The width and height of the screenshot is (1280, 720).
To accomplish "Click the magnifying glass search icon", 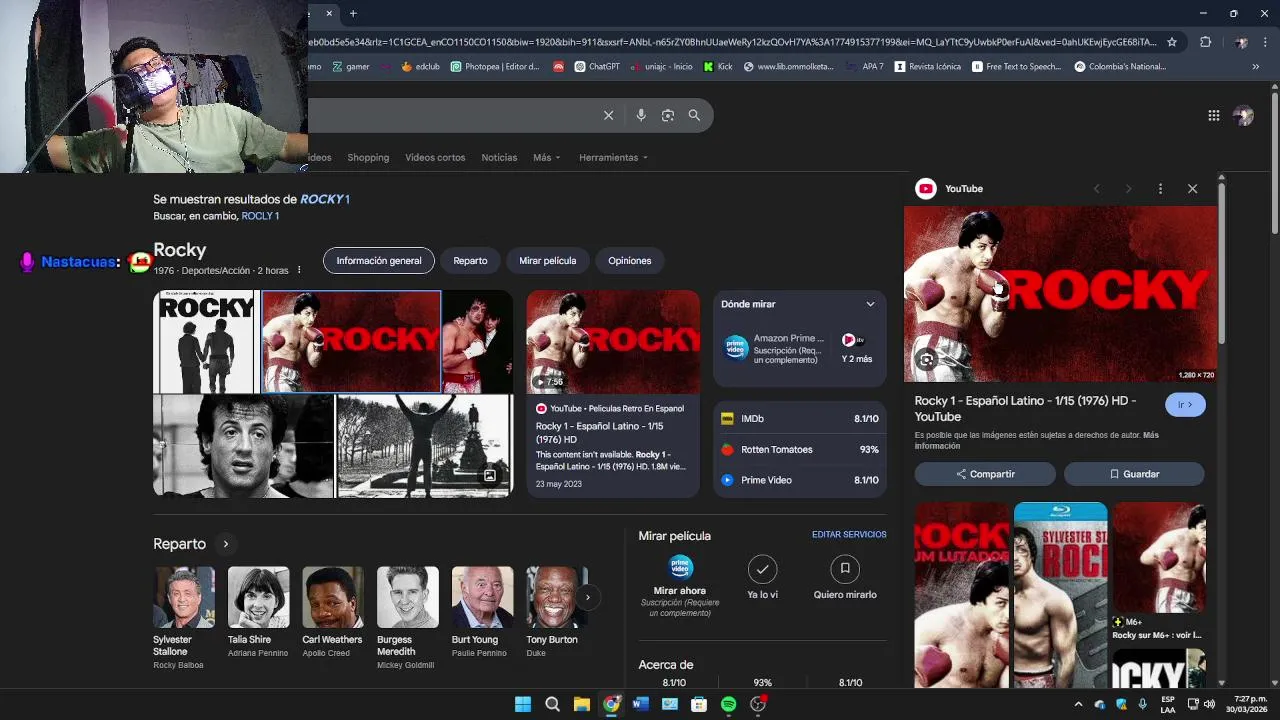I will [x=694, y=115].
